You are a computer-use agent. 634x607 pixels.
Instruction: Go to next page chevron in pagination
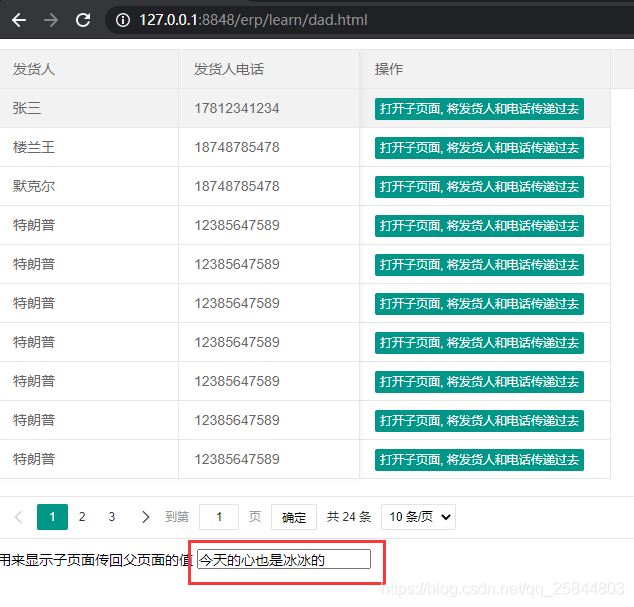[x=145, y=517]
